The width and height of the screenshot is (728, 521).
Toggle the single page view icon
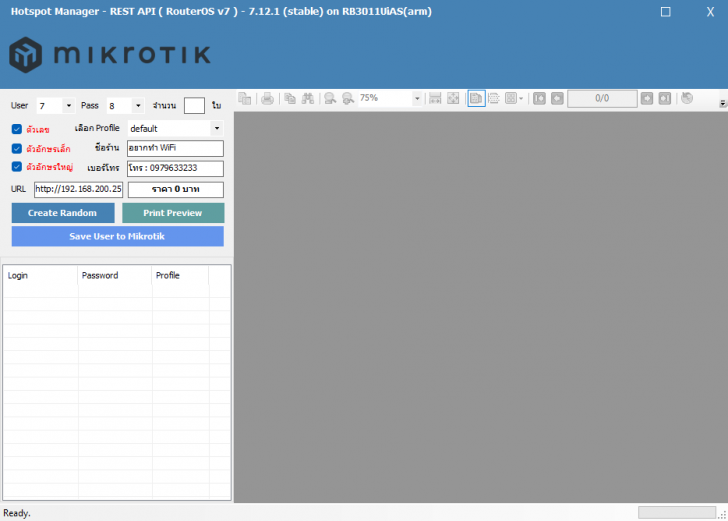coord(476,98)
